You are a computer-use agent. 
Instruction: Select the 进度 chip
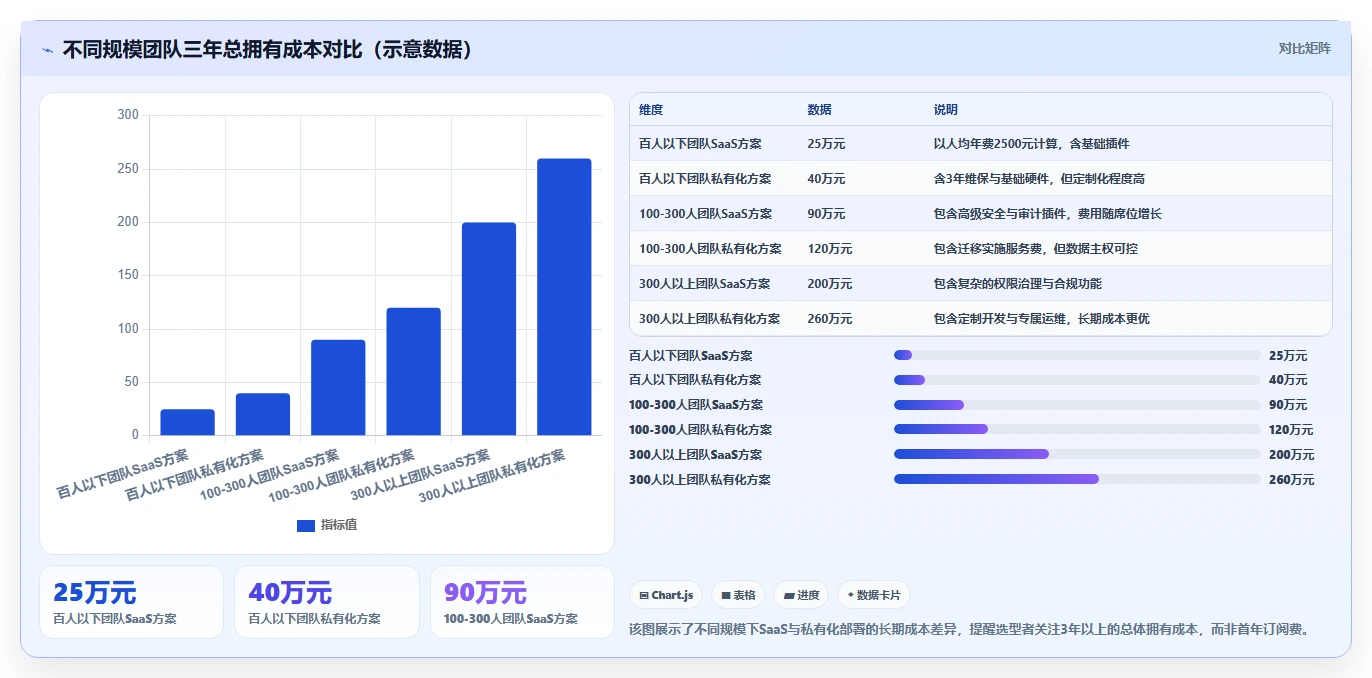801,595
